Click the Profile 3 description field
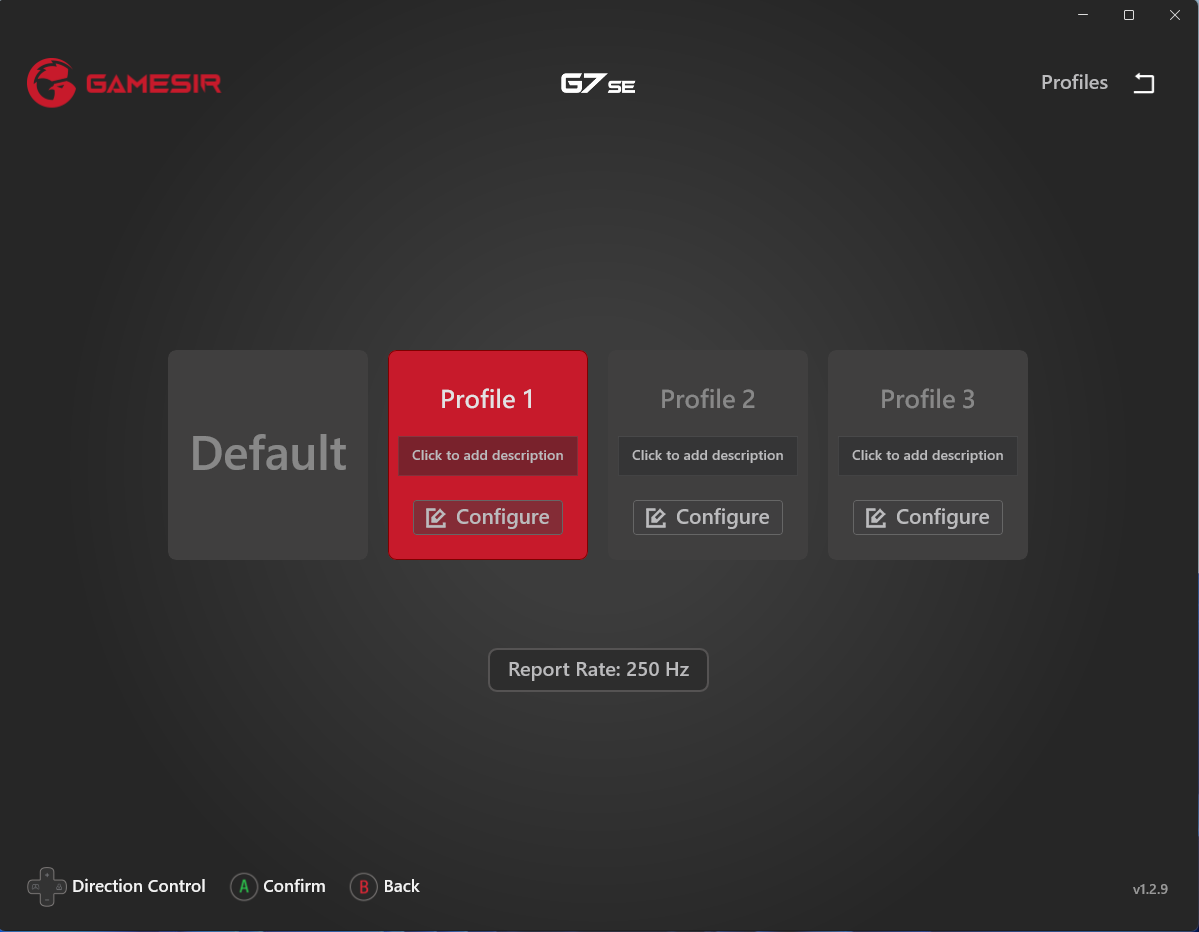This screenshot has height=932, width=1199. pyautogui.click(x=928, y=455)
